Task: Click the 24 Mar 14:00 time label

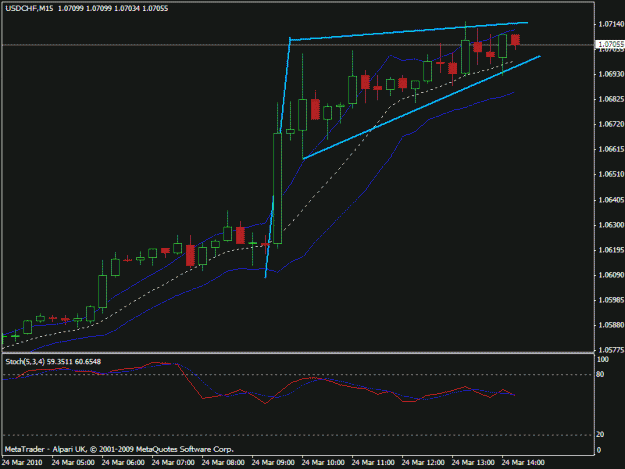Action: 523,463
